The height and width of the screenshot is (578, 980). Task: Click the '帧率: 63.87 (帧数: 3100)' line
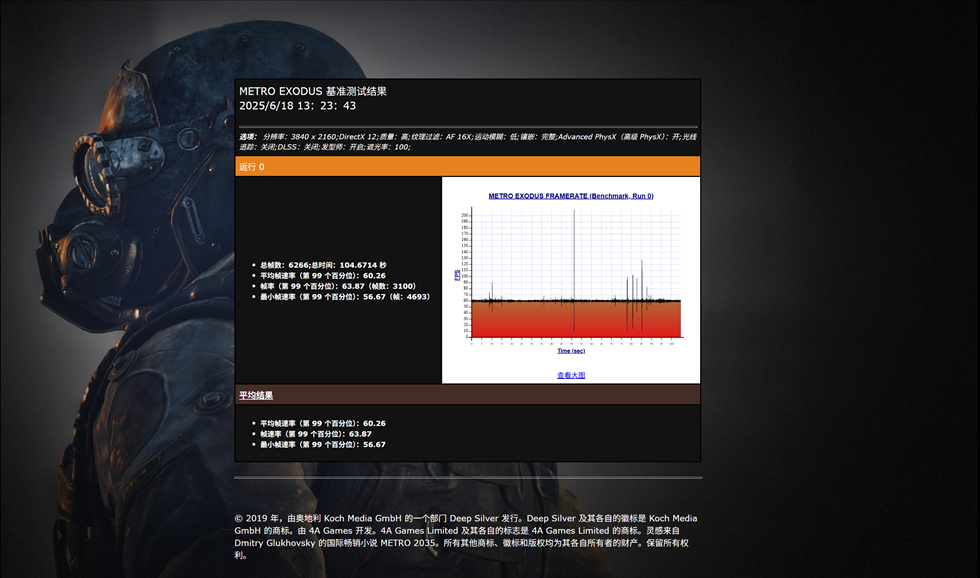click(338, 286)
